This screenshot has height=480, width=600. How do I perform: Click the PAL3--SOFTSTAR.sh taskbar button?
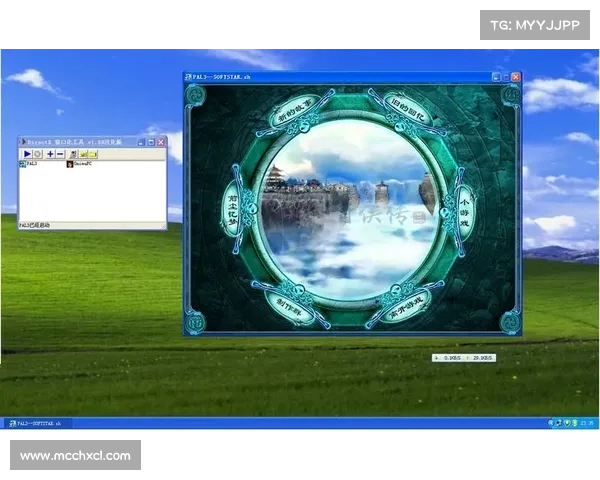(x=40, y=424)
